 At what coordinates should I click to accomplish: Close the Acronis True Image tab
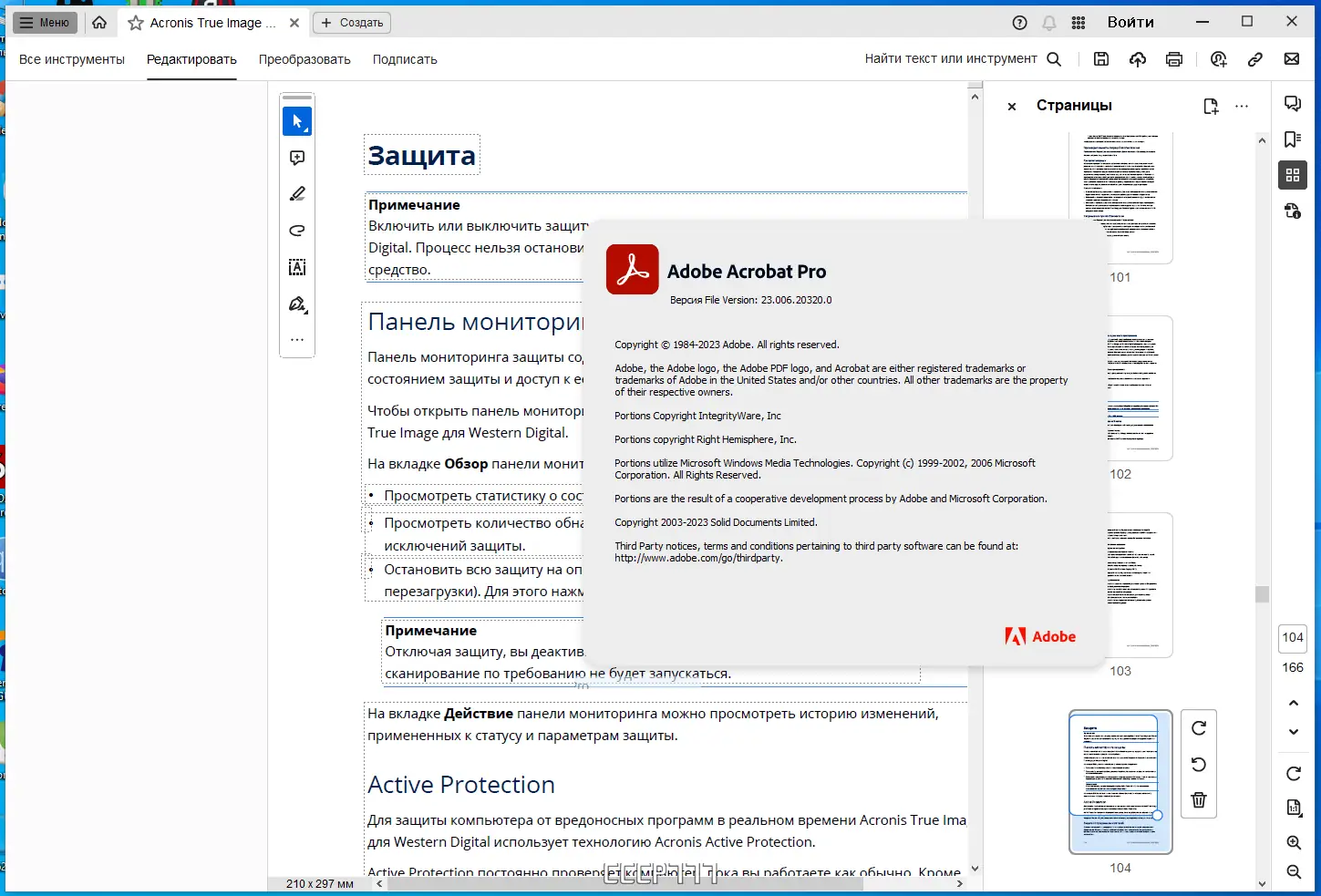[x=294, y=23]
